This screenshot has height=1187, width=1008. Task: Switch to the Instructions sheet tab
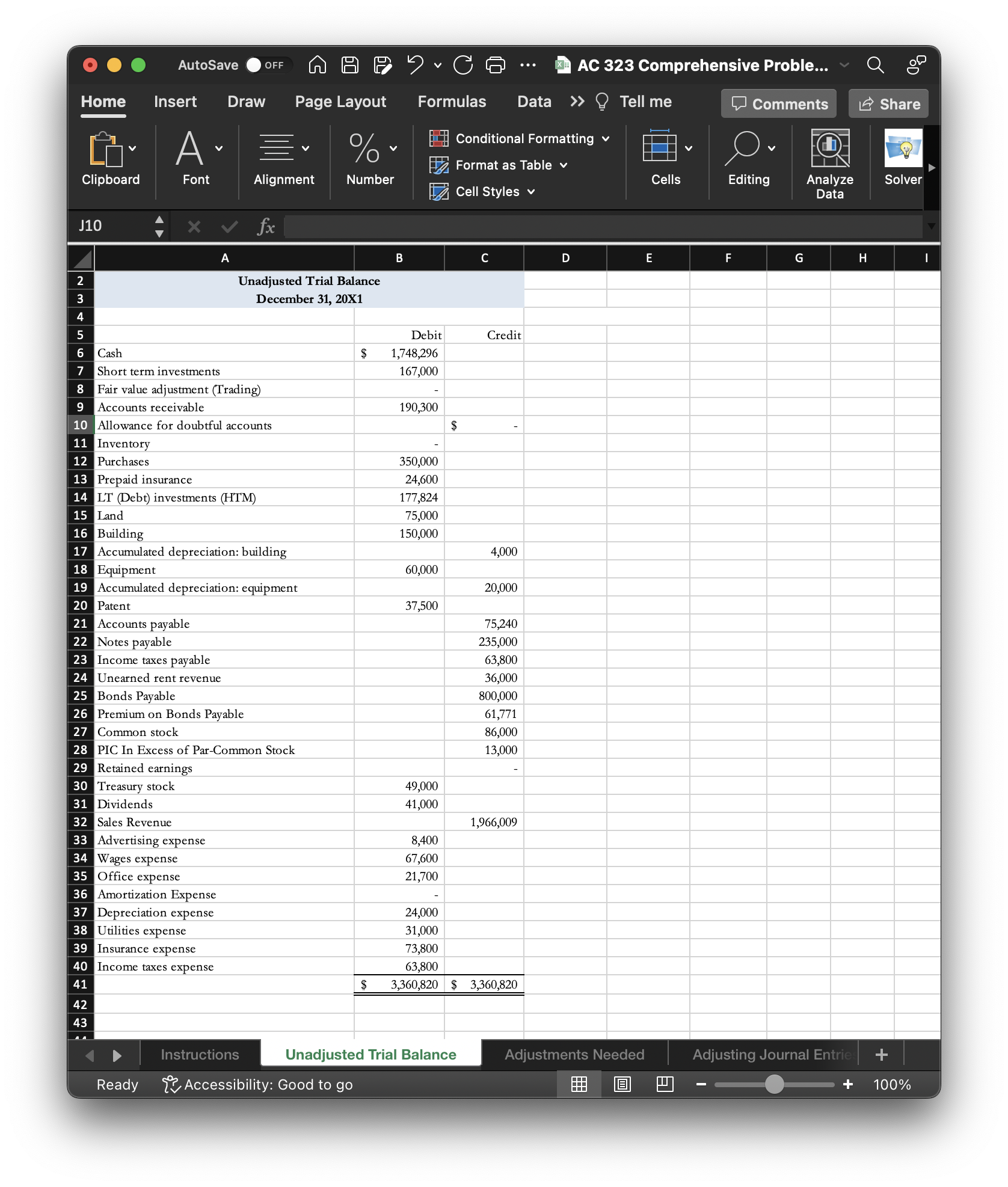(x=200, y=1055)
